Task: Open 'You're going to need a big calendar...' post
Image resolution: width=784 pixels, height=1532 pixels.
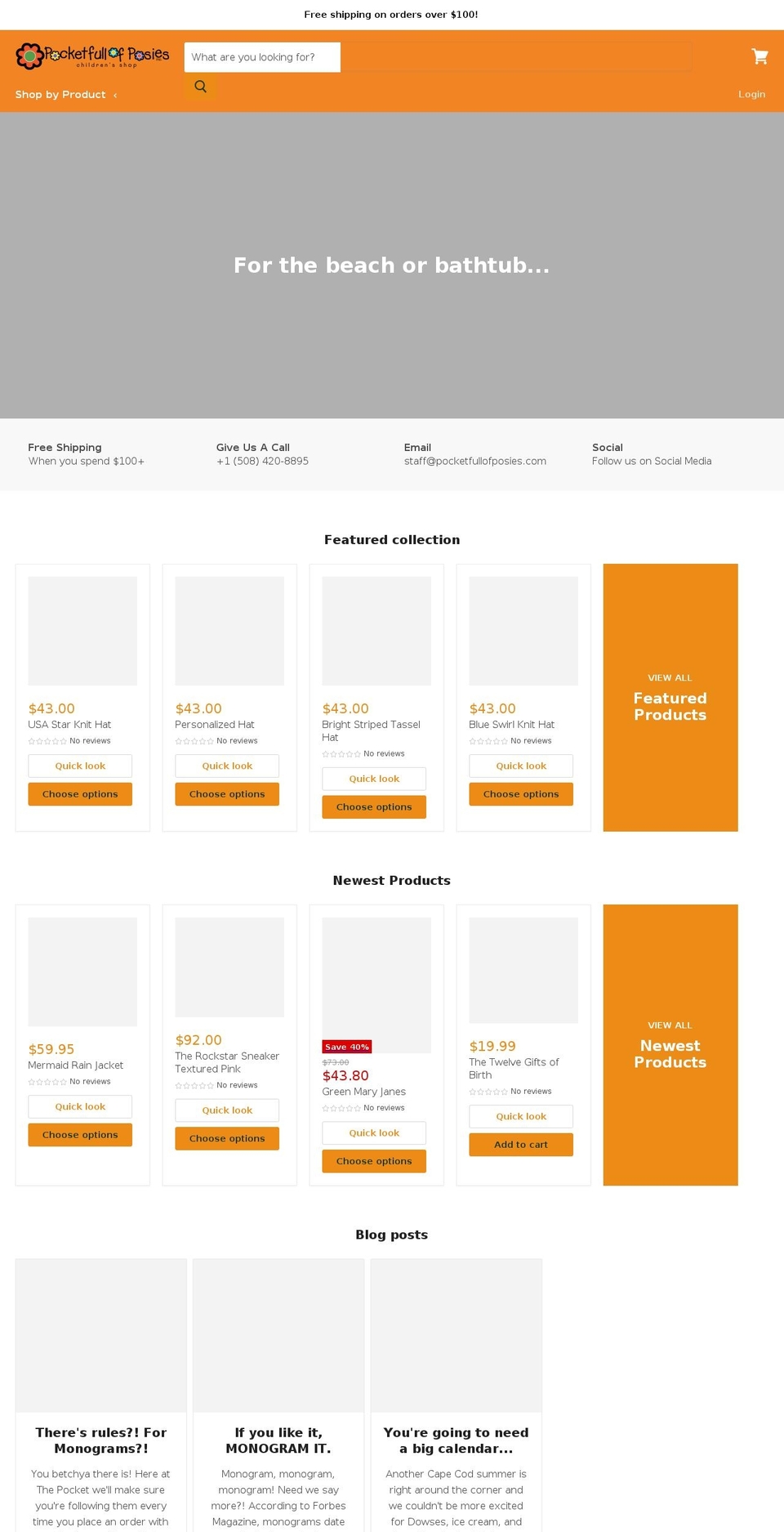Action: tap(456, 1440)
